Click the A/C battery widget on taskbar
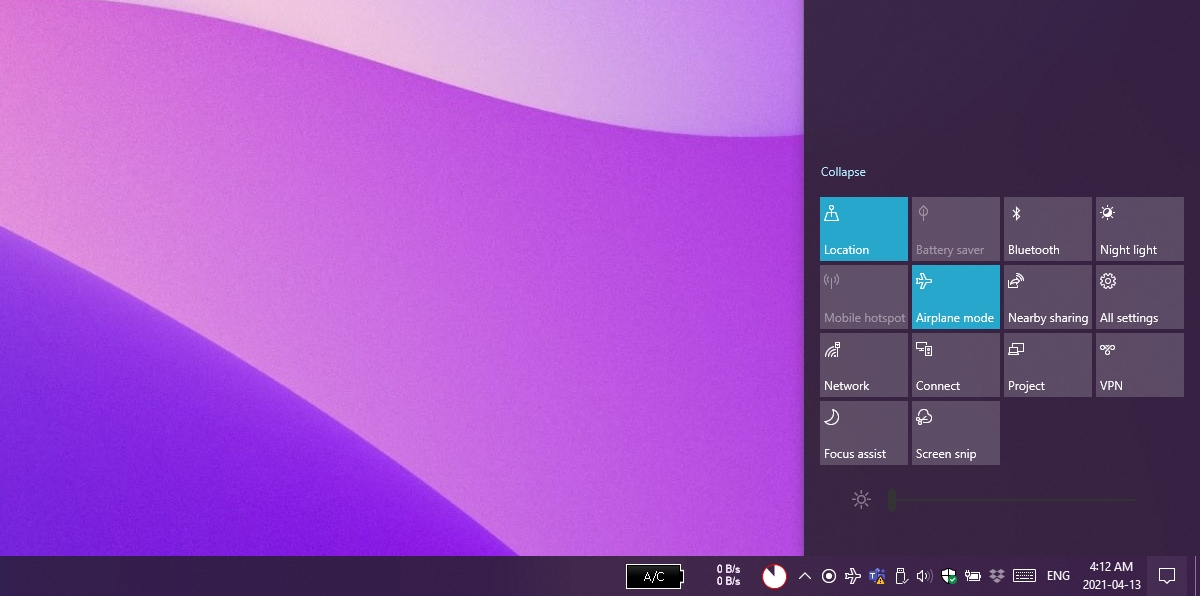 (656, 576)
